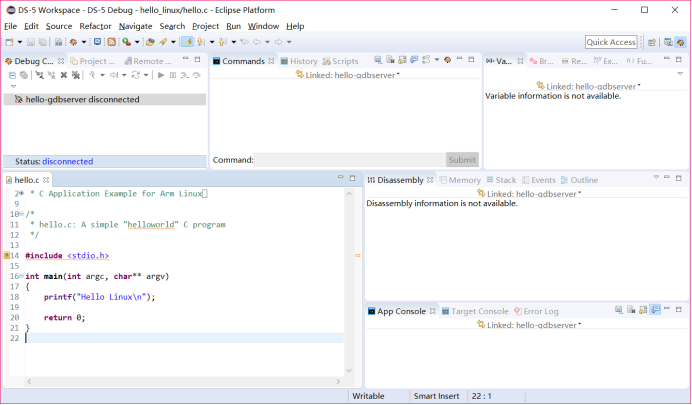Click the Open Type package icon
This screenshot has height=405, width=692.
[x=150, y=42]
